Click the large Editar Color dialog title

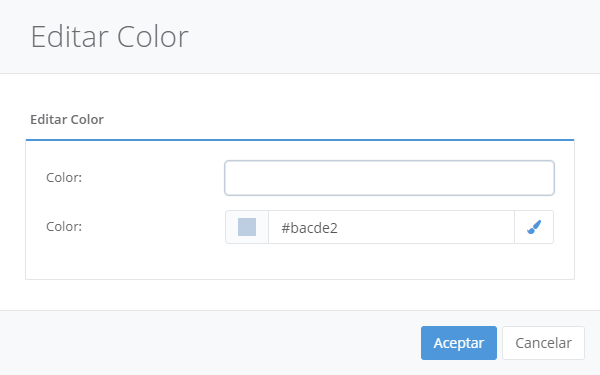109,37
